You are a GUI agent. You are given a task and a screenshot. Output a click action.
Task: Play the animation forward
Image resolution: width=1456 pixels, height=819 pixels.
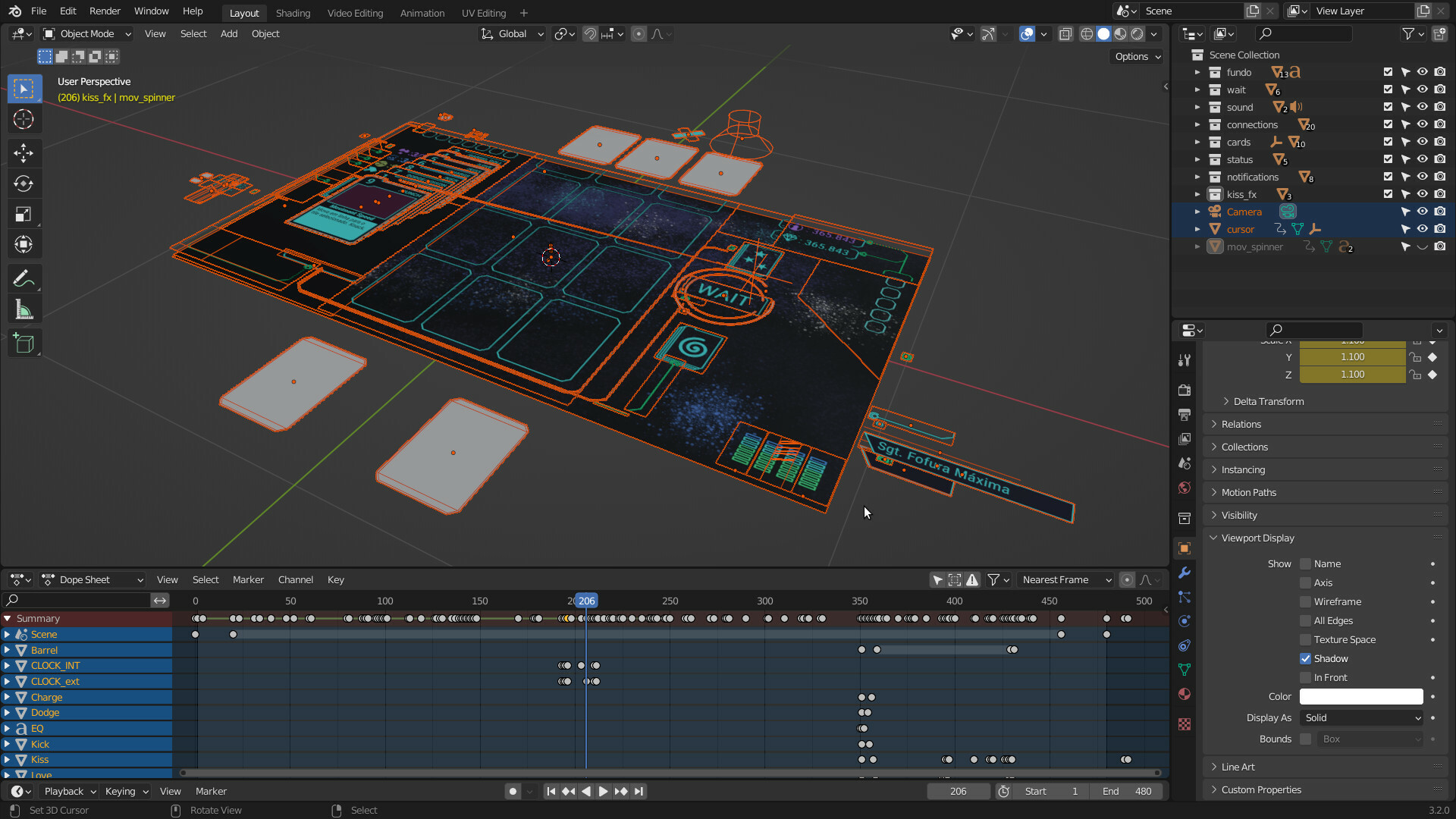click(x=603, y=792)
